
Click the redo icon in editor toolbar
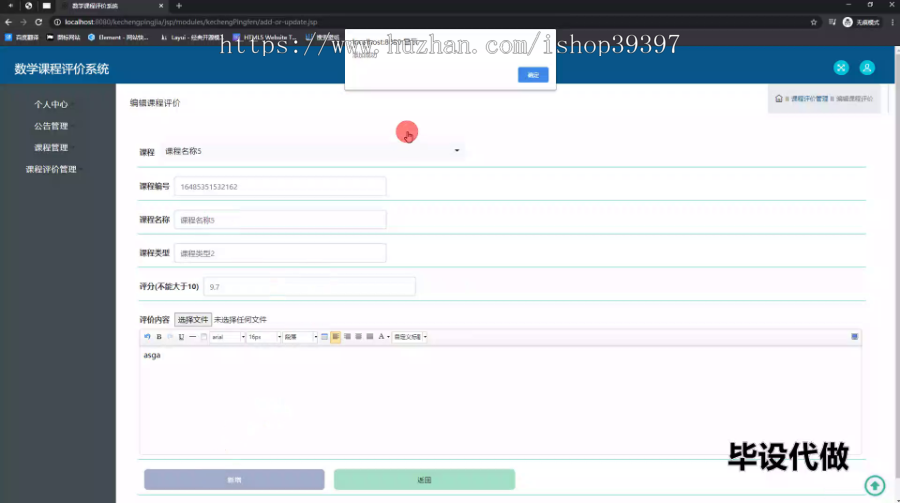click(x=170, y=337)
